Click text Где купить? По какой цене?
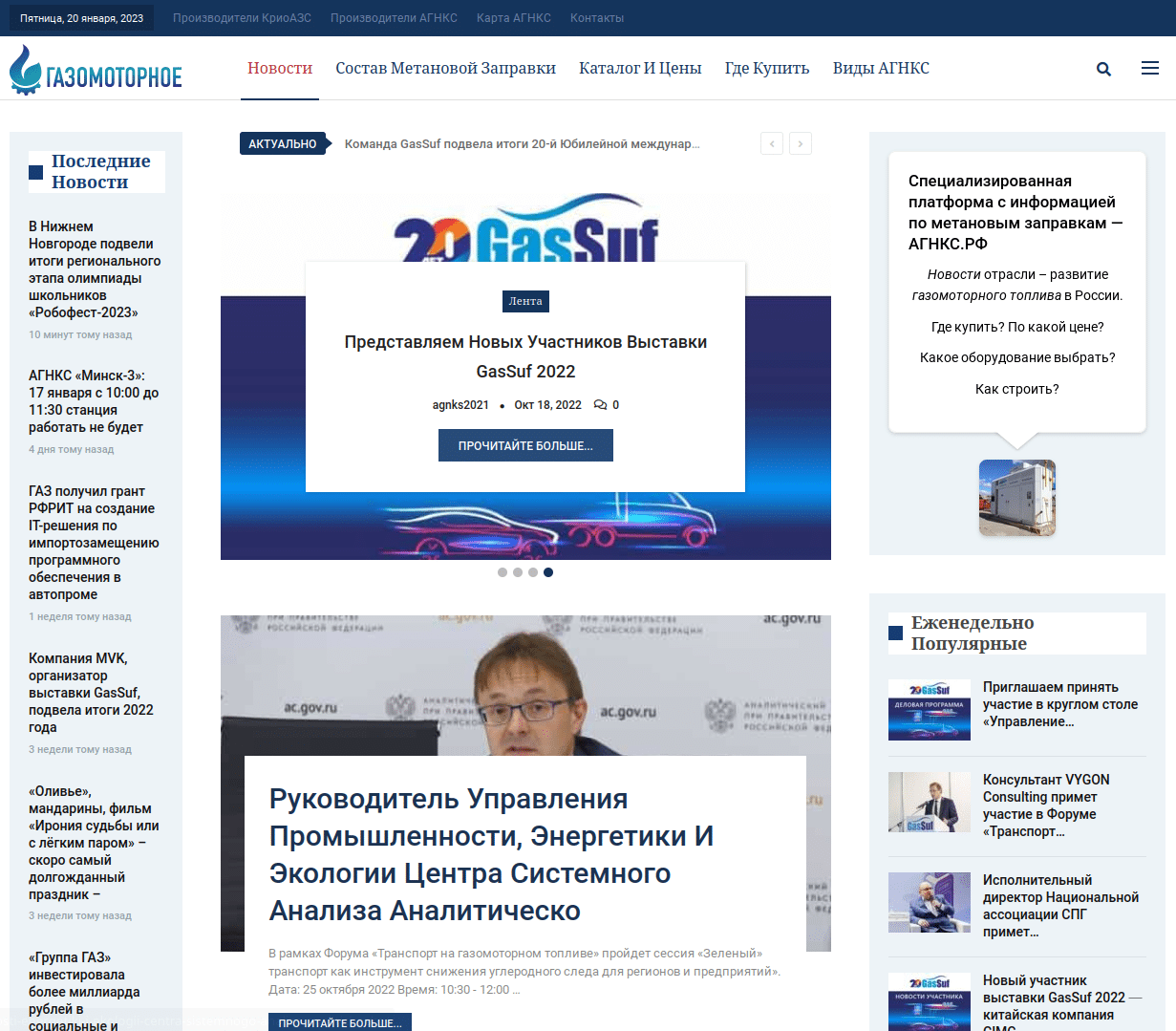The height and width of the screenshot is (1031, 1176). click(x=1017, y=327)
